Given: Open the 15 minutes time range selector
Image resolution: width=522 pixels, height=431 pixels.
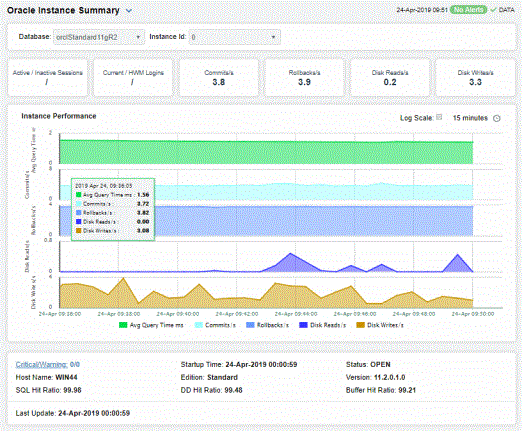Looking at the screenshot, I should (x=470, y=118).
